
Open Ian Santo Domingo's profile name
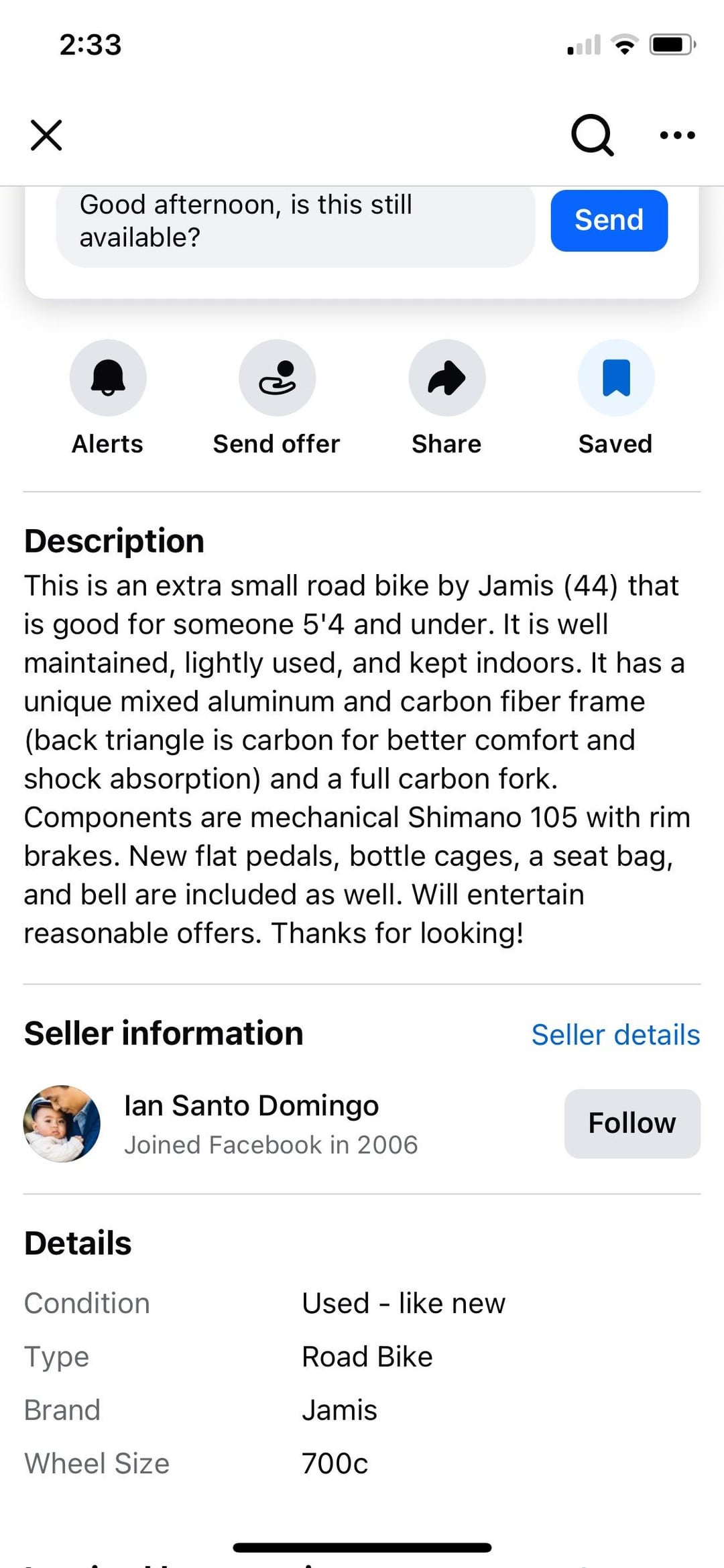pos(251,1106)
